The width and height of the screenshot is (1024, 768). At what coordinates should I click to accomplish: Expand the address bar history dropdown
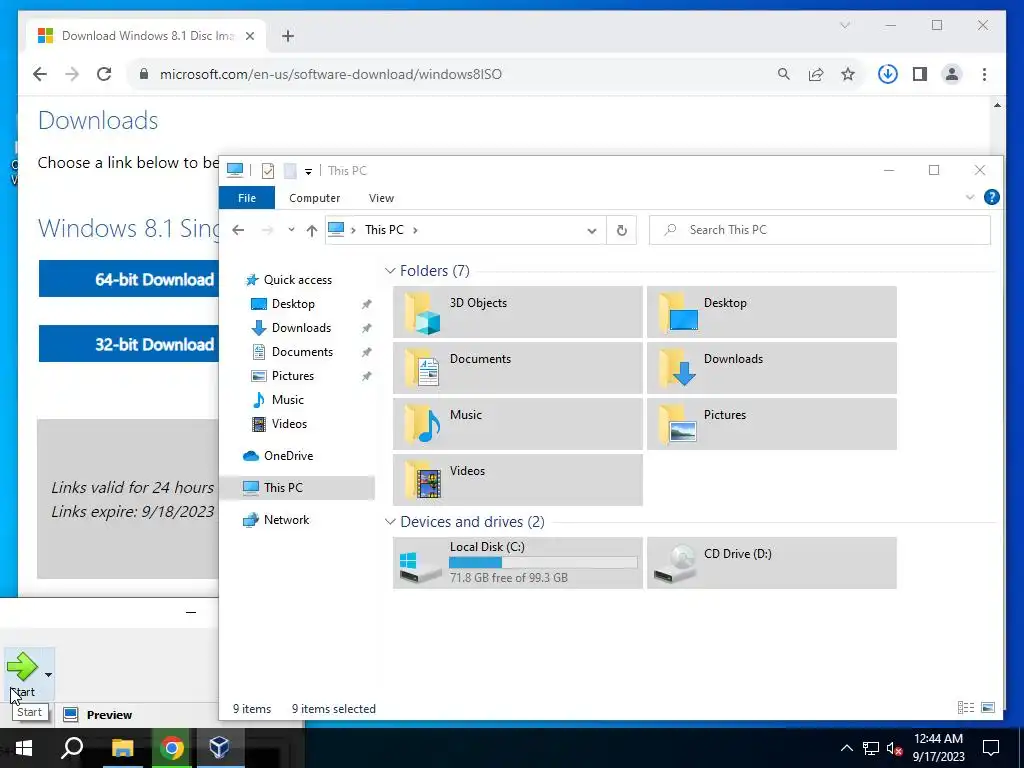(592, 231)
